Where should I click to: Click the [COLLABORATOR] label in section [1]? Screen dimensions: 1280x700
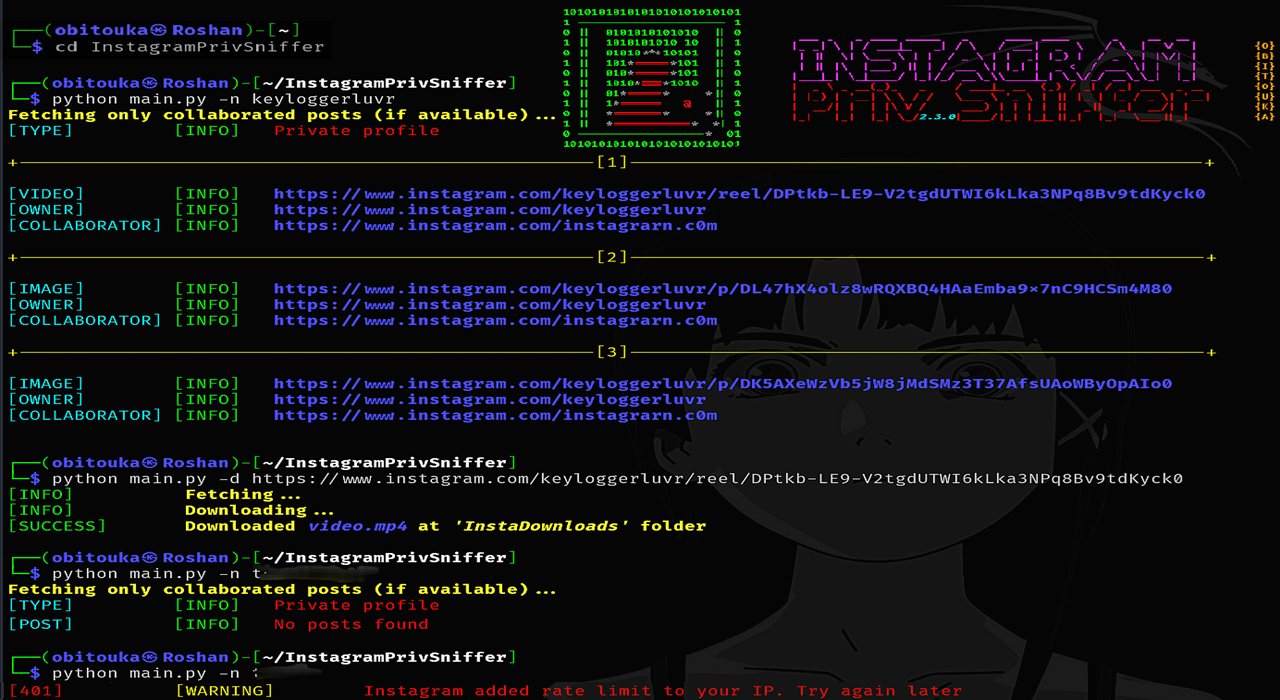pyautogui.click(x=85, y=226)
